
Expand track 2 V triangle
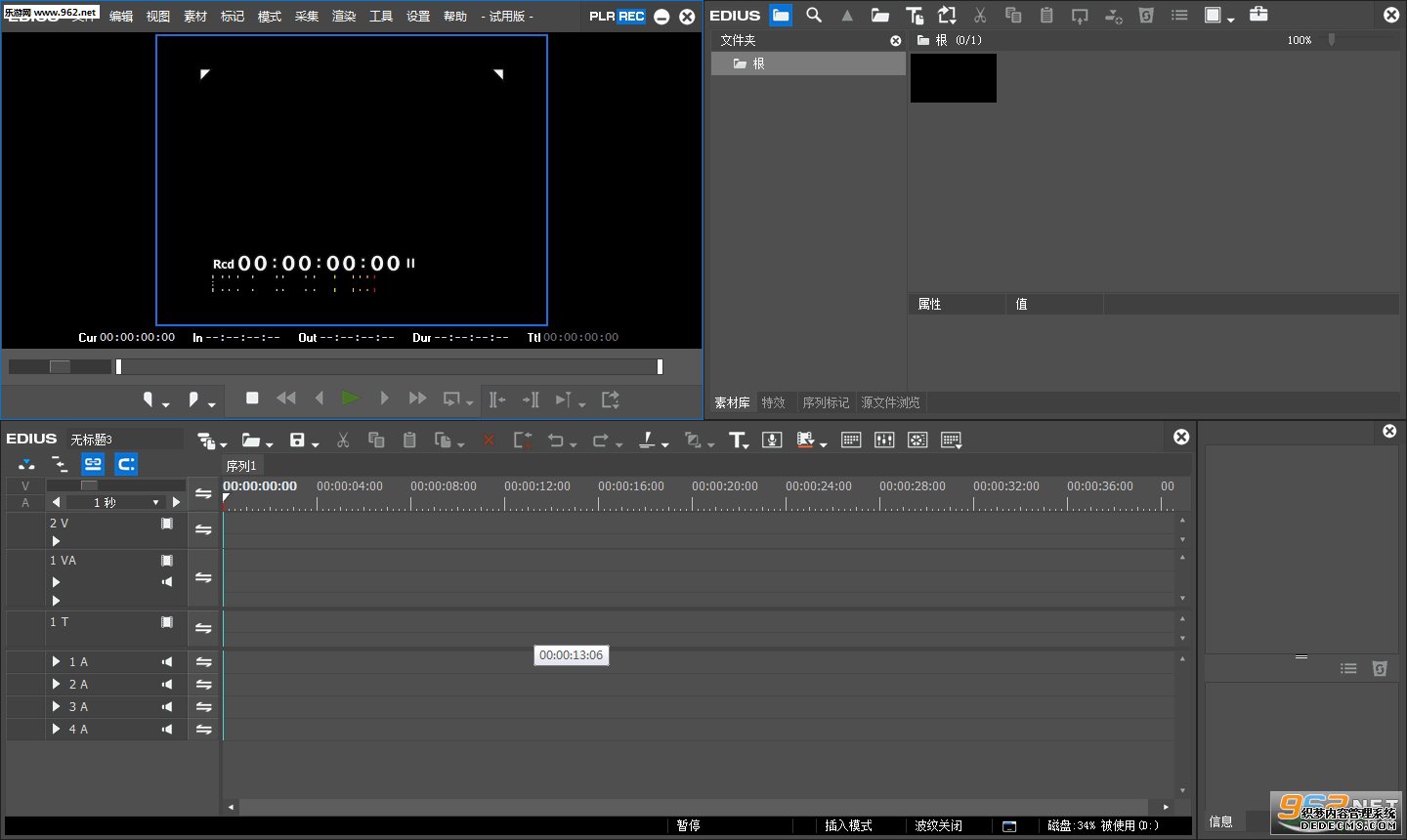(56, 540)
